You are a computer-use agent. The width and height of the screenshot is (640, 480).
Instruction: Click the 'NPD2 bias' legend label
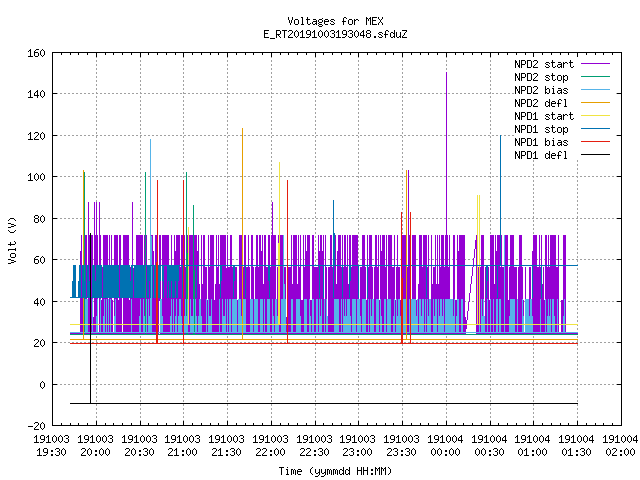pos(541,90)
